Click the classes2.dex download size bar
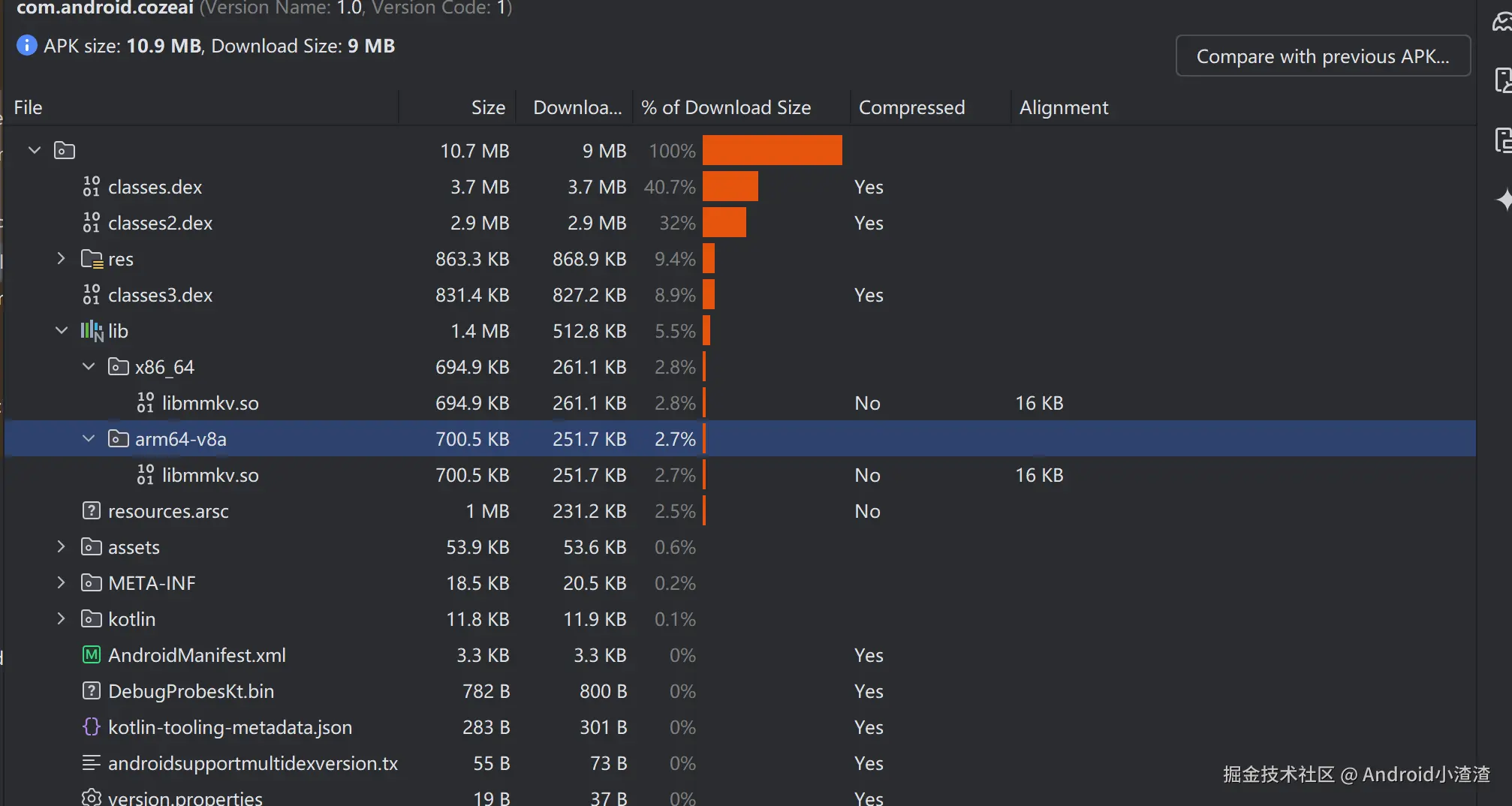The image size is (1512, 806). [x=724, y=223]
